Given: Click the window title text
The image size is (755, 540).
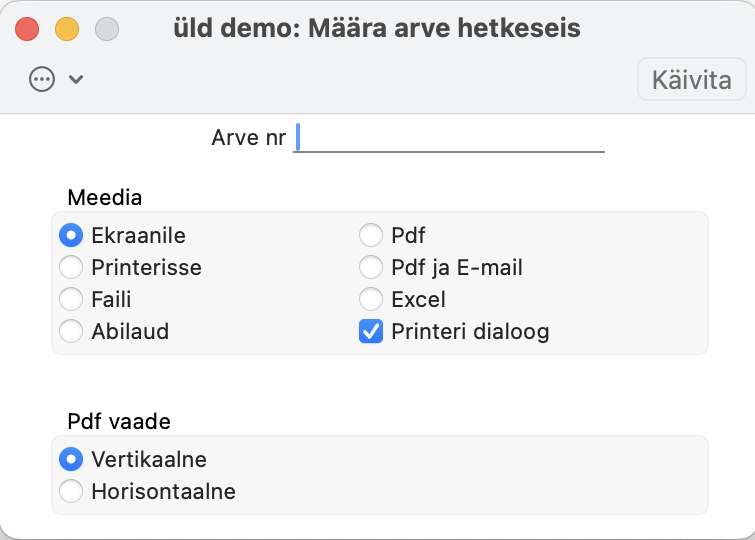Looking at the screenshot, I should (x=376, y=28).
